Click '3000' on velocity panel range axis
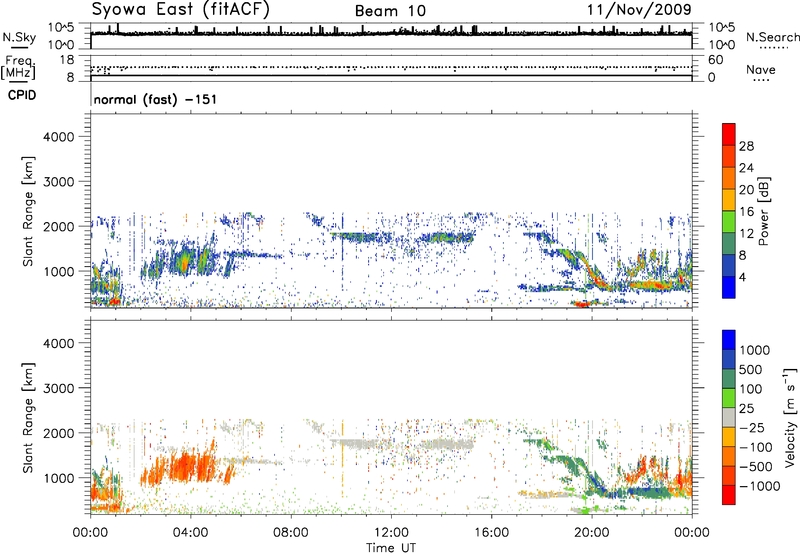This screenshot has width=800, height=554. 58,388
